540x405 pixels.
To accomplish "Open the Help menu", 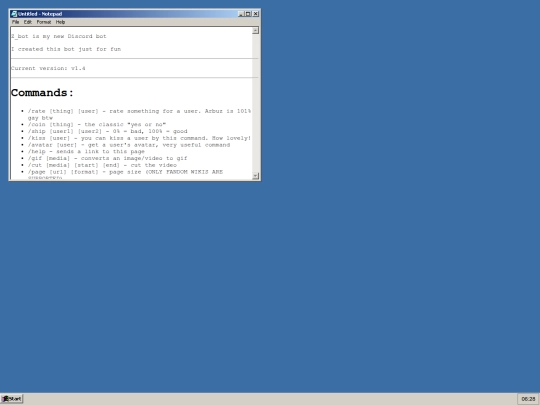I will pyautogui.click(x=60, y=22).
